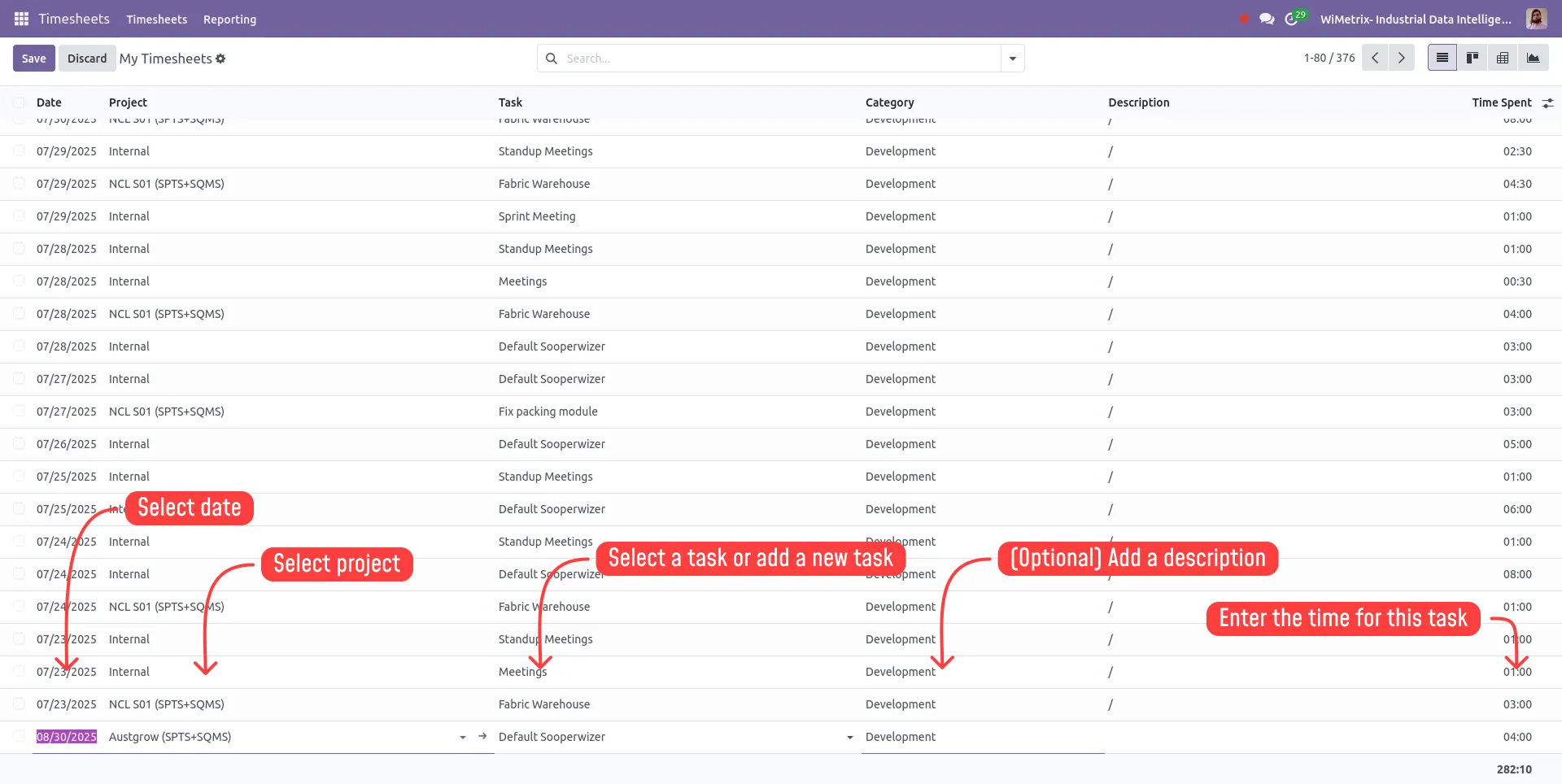Open the Austgrow project internal link arrow
The width and height of the screenshot is (1562, 784).
pos(482,736)
